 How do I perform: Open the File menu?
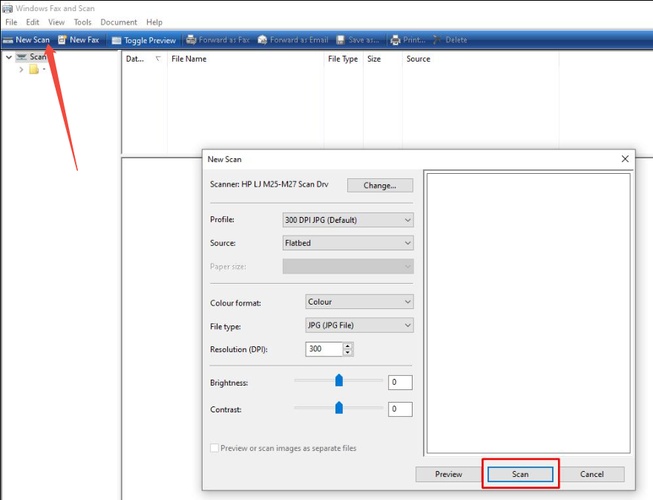pos(11,22)
